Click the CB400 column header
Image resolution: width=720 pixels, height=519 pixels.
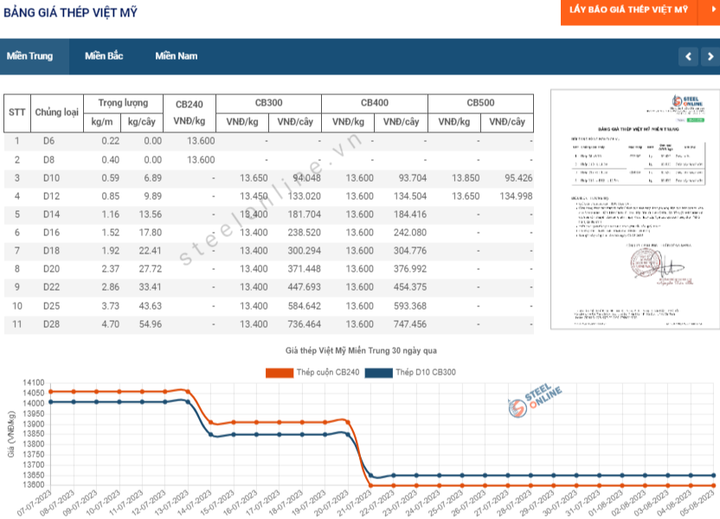point(375,103)
